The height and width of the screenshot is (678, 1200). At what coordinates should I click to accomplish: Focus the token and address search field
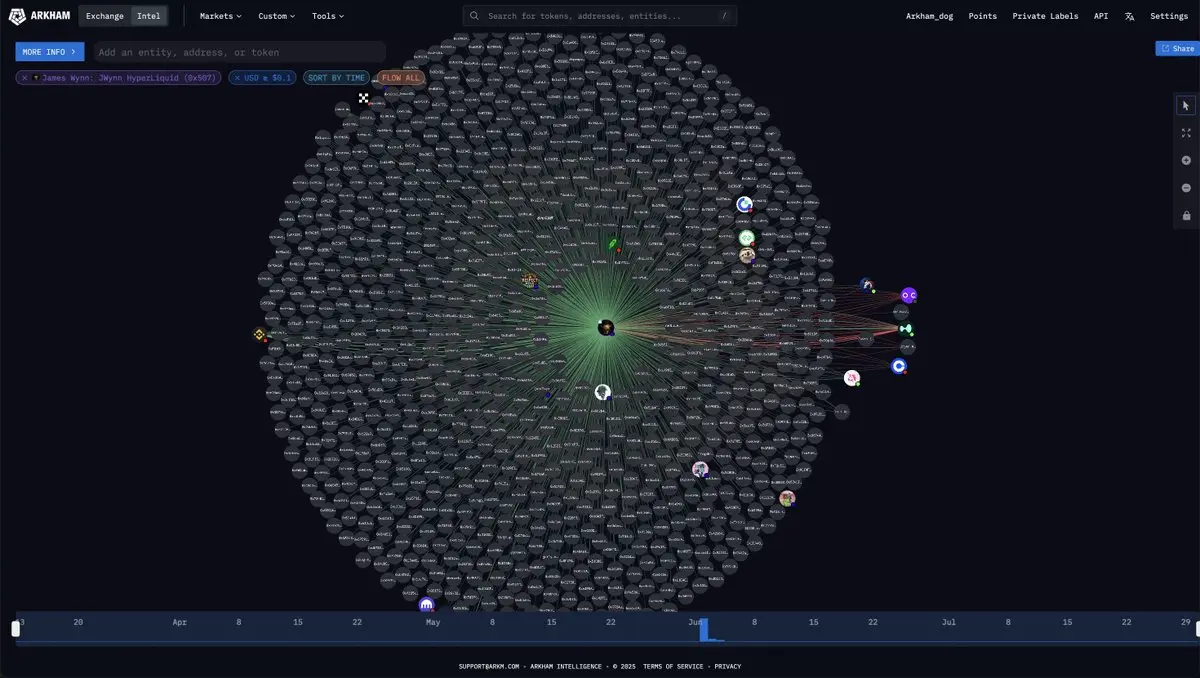[x=600, y=16]
